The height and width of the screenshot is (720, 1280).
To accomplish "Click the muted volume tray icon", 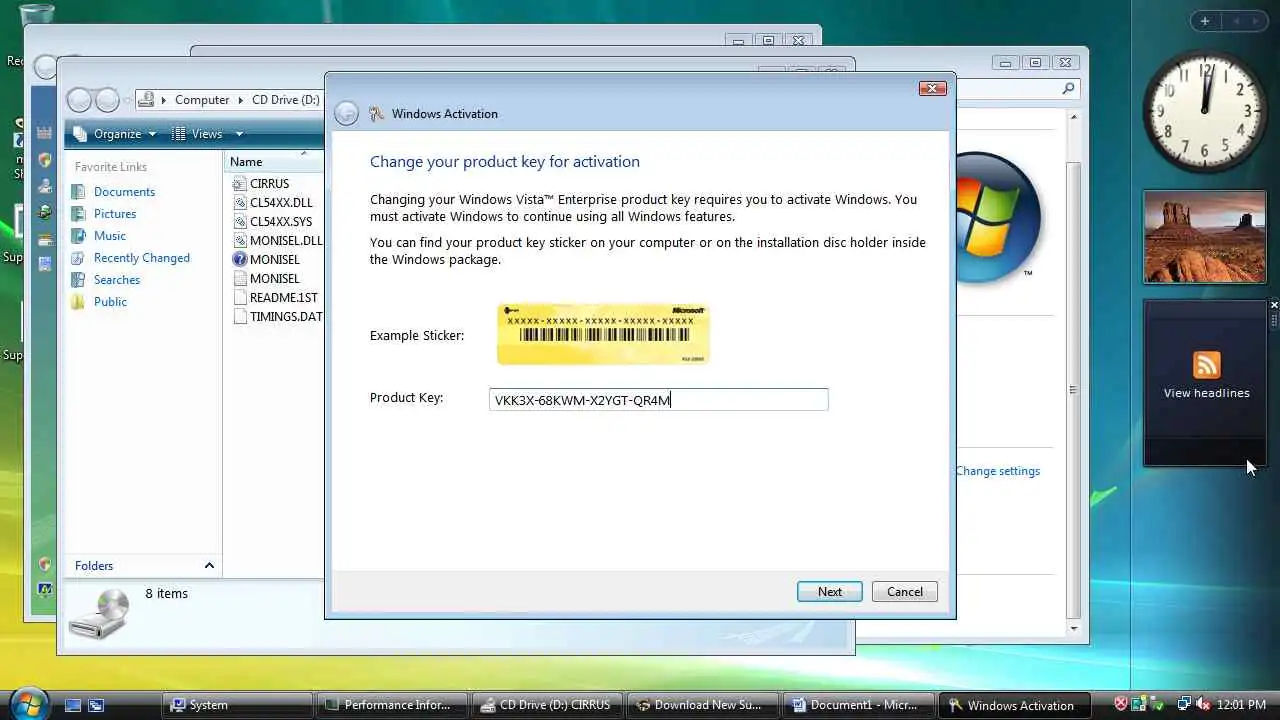I will [1203, 705].
